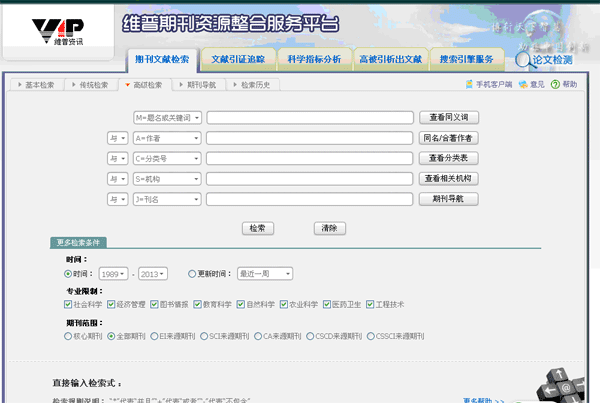
Task: Click the 查看分类表 button
Action: [448, 158]
